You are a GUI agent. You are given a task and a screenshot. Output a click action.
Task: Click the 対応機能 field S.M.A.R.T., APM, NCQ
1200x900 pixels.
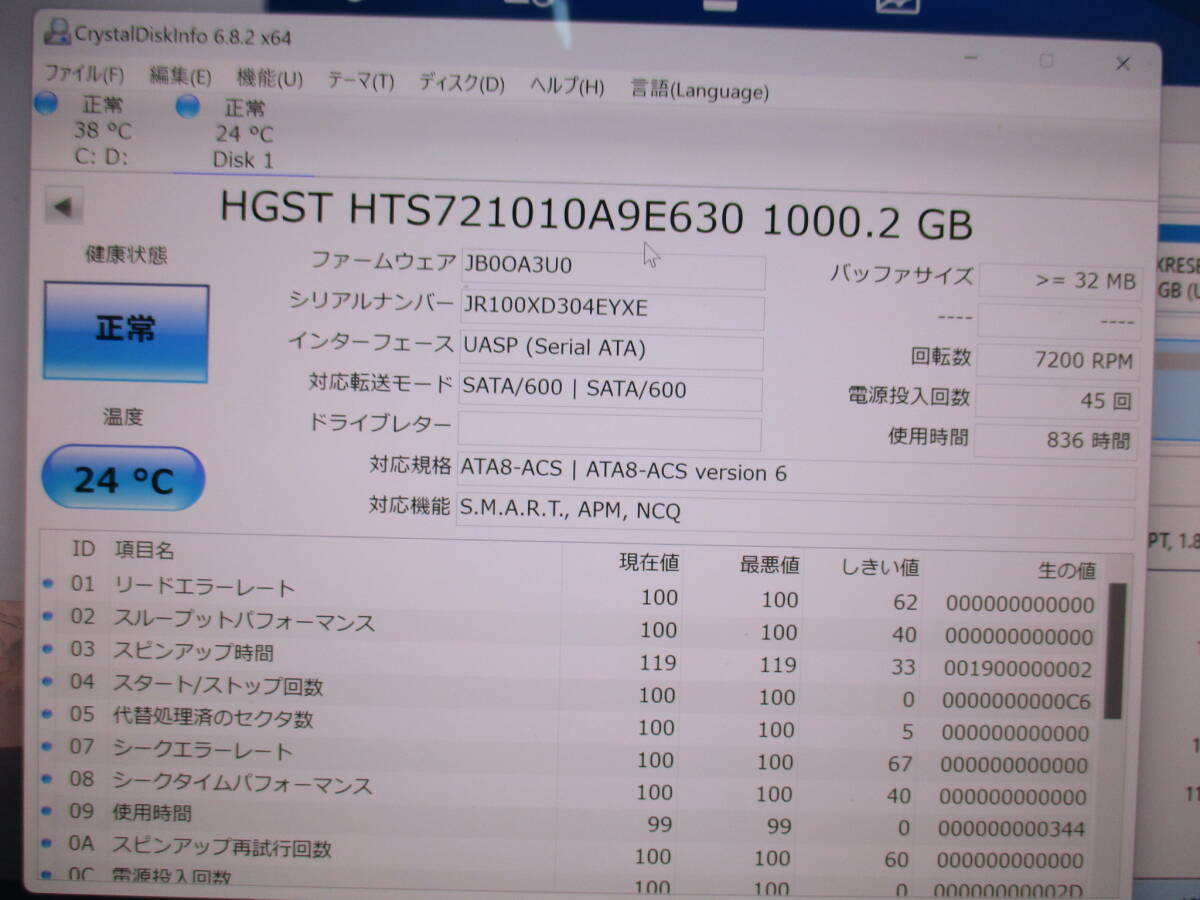click(x=796, y=516)
